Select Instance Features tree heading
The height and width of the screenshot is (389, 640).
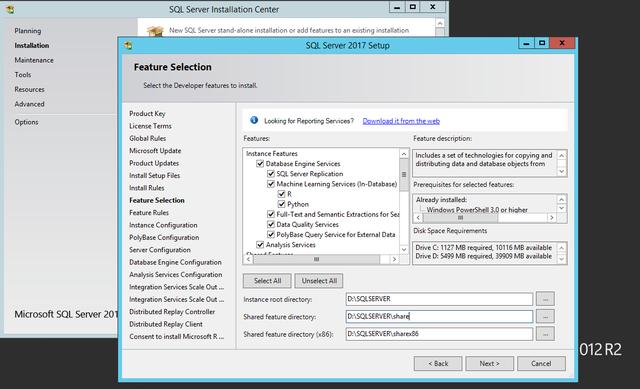point(272,153)
